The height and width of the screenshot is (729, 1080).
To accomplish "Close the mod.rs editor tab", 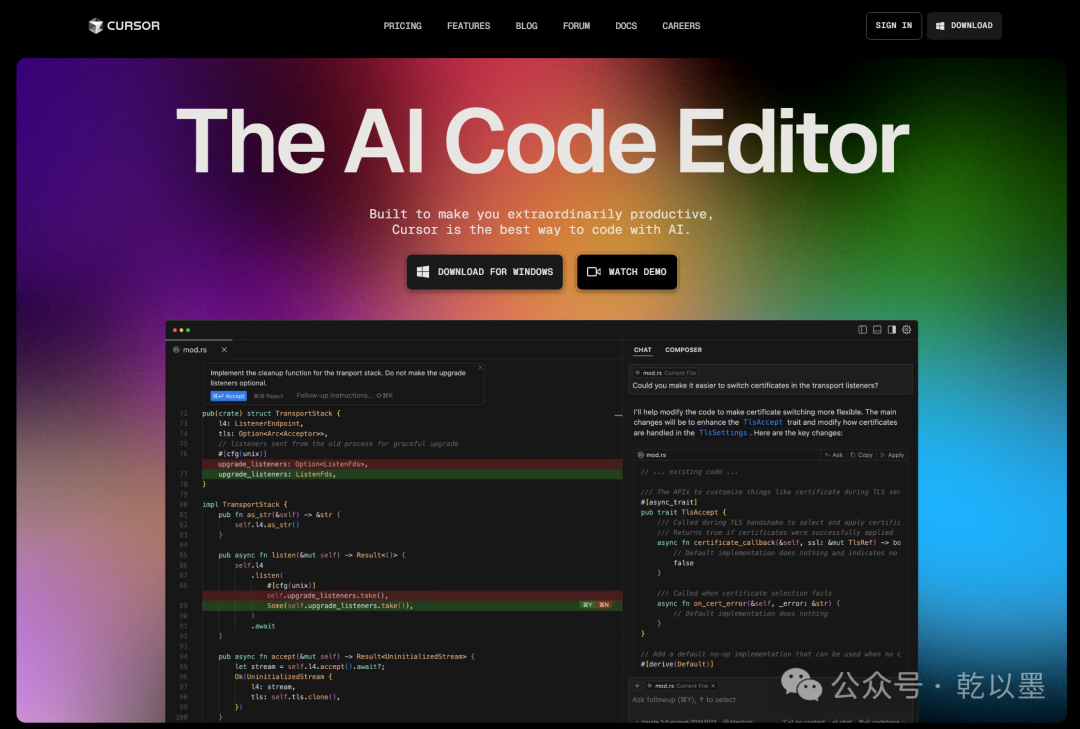I will 224,349.
